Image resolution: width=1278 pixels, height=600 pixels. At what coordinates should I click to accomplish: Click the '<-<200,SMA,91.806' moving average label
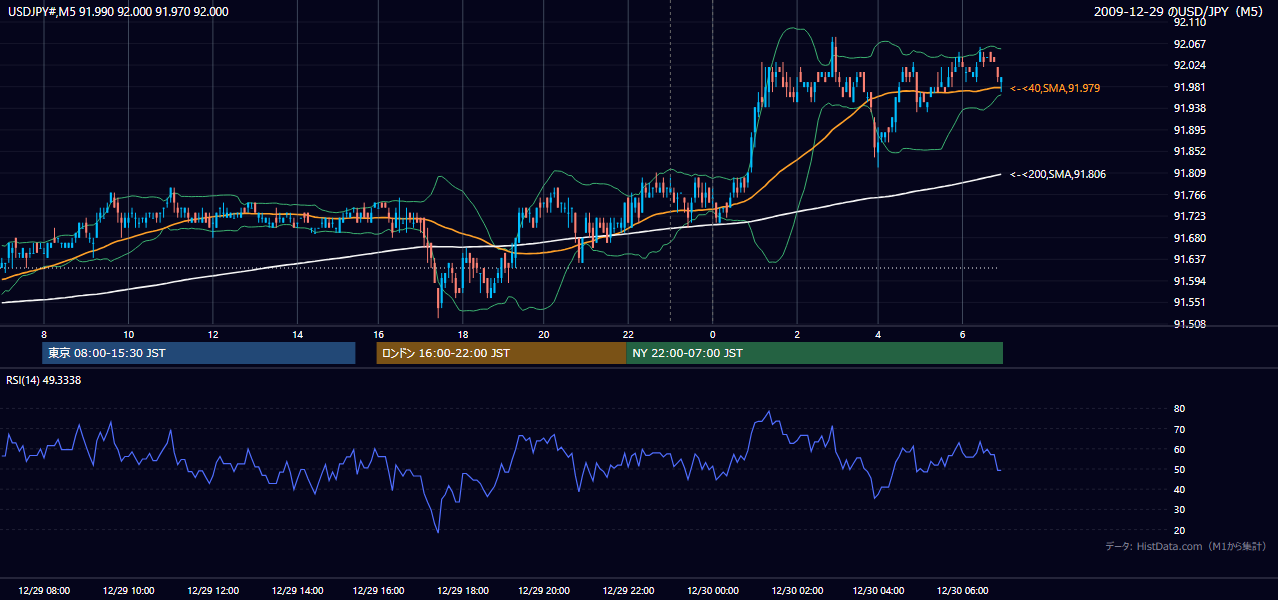click(1058, 174)
